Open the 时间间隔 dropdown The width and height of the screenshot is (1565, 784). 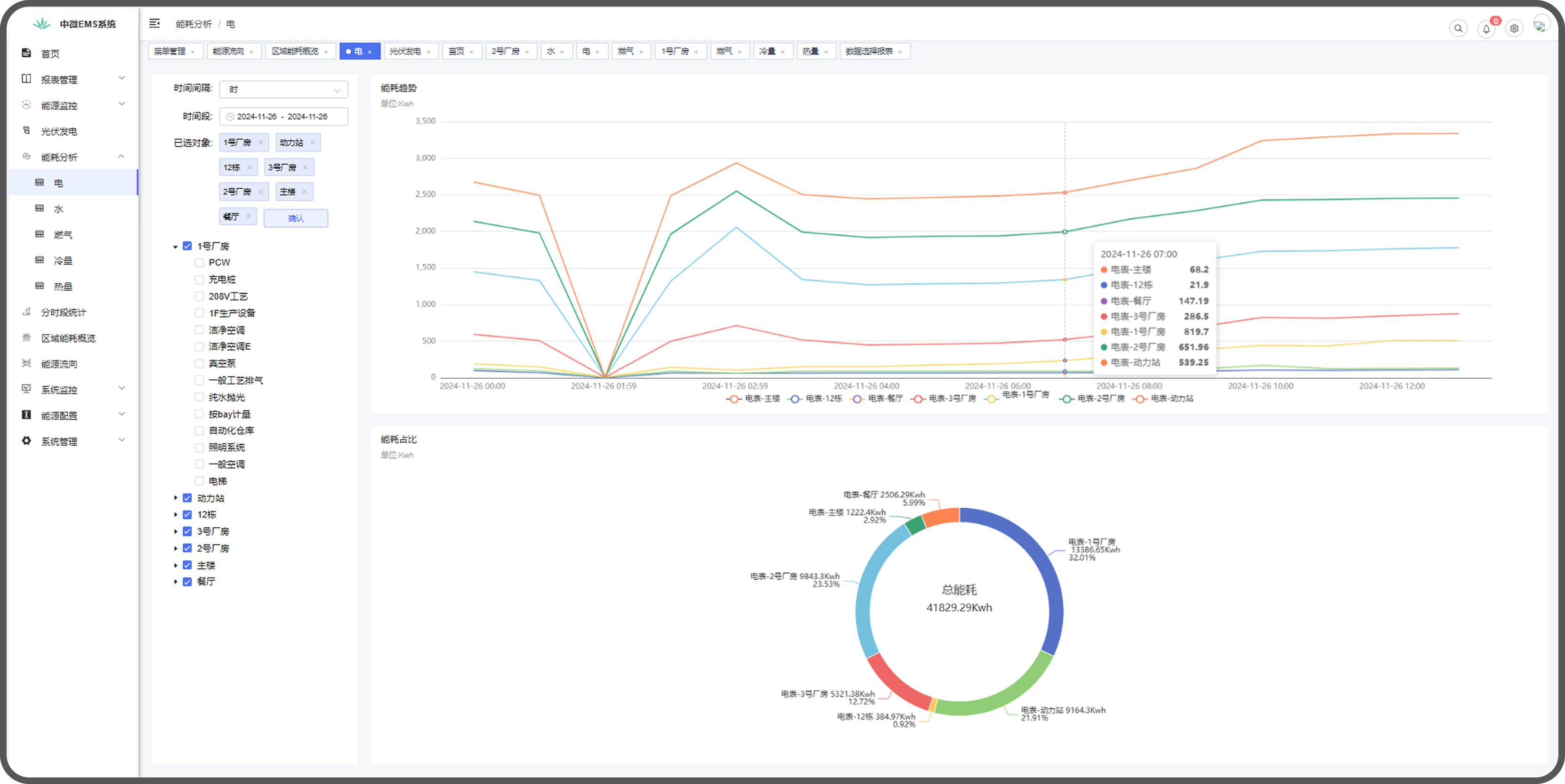point(283,89)
